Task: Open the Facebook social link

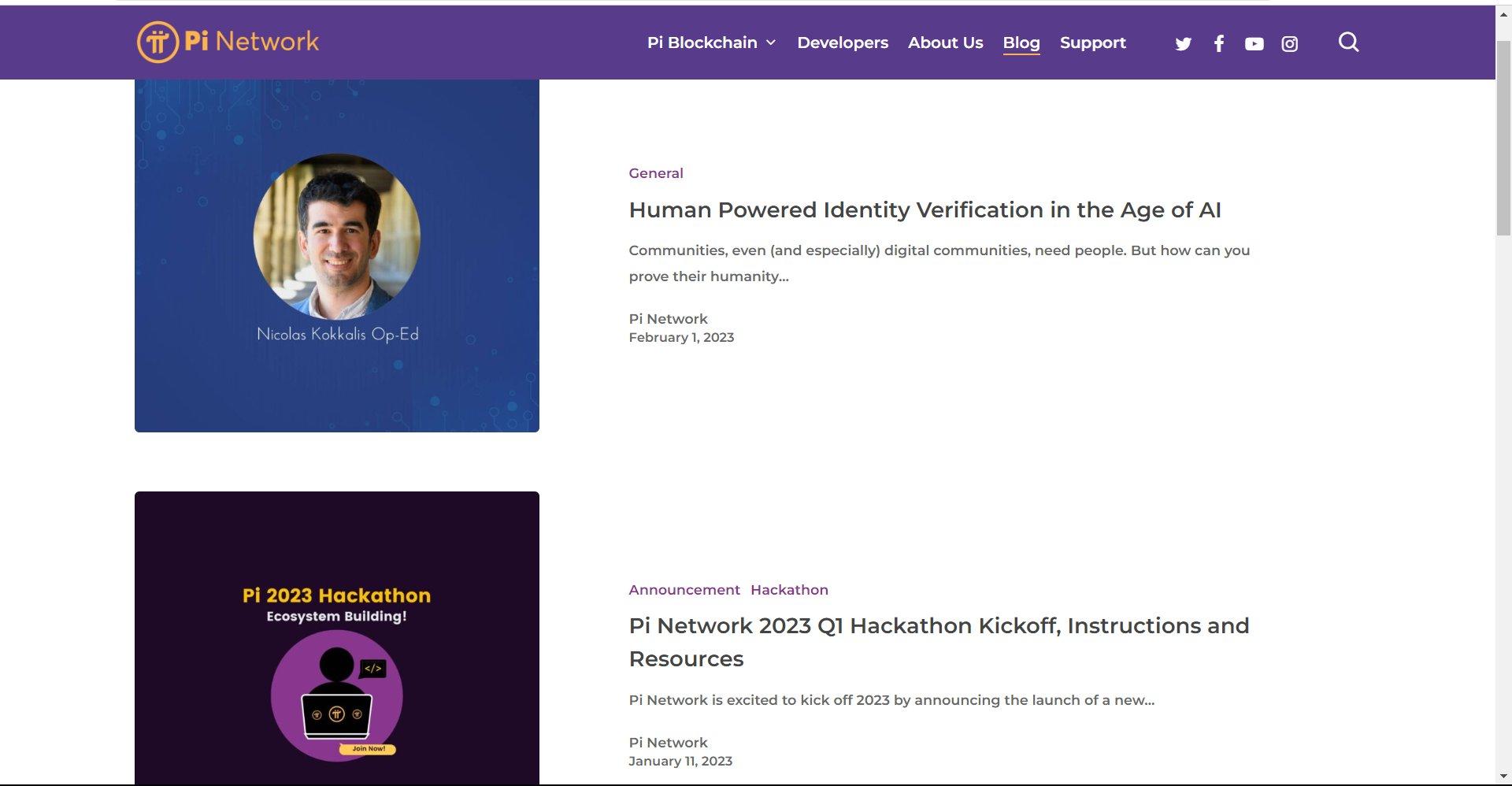Action: (x=1218, y=44)
